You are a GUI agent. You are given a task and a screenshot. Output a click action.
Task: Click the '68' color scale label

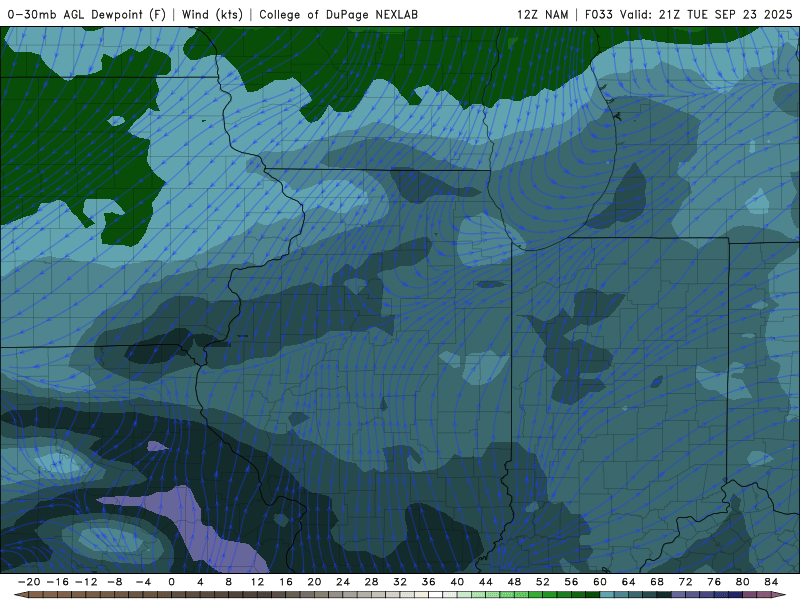(657, 582)
